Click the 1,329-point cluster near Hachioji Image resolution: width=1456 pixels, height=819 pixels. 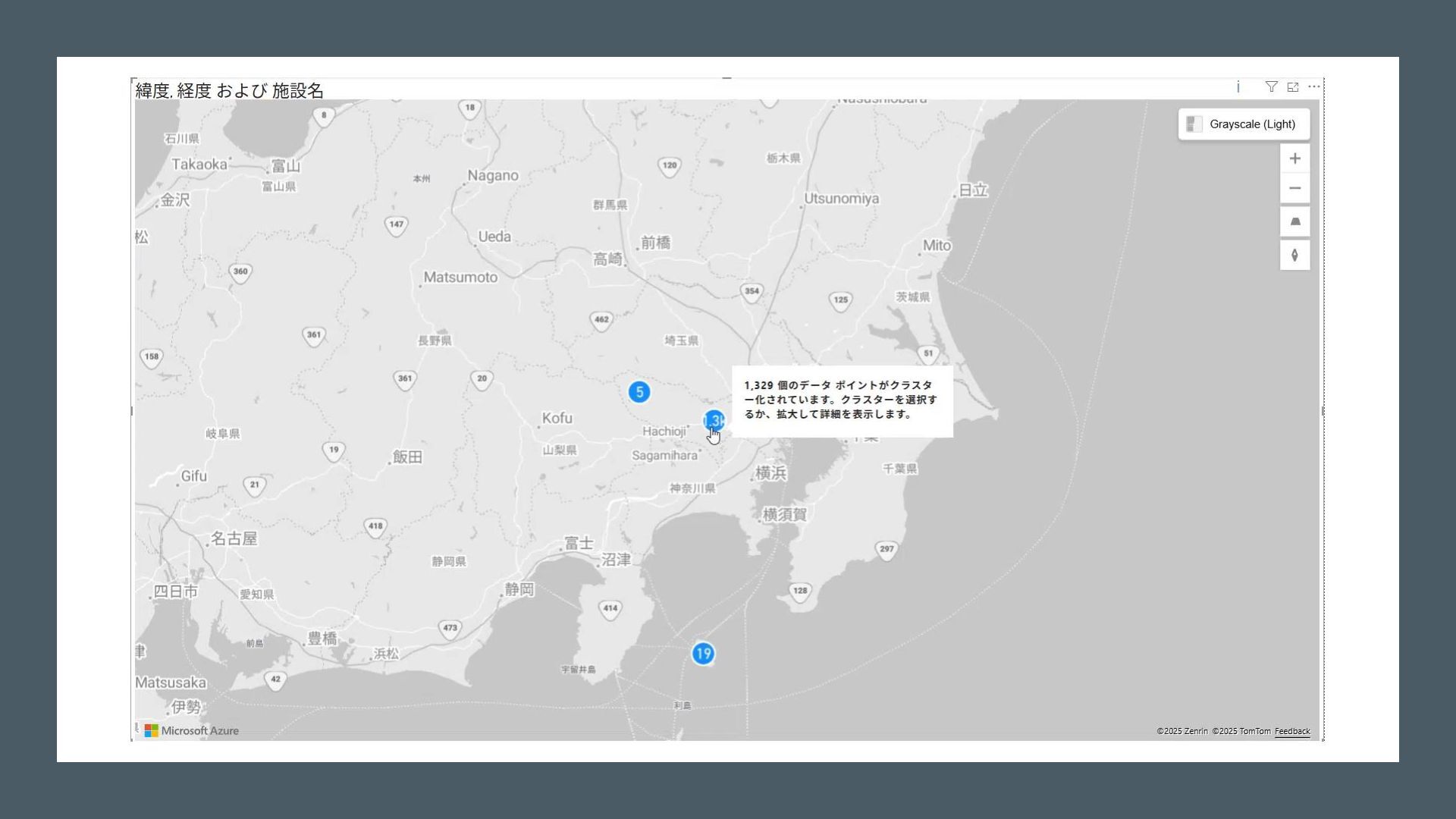[714, 421]
